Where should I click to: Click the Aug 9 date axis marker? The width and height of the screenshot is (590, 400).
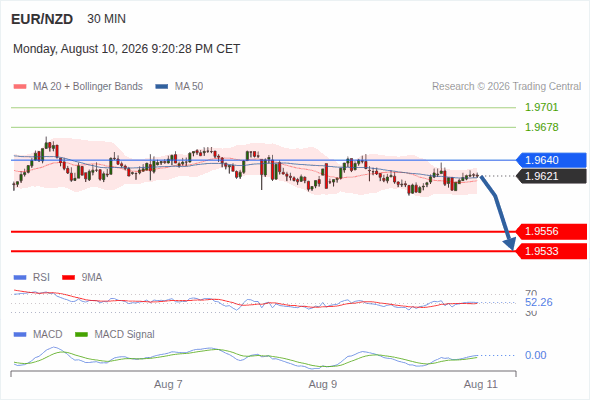[x=323, y=384]
